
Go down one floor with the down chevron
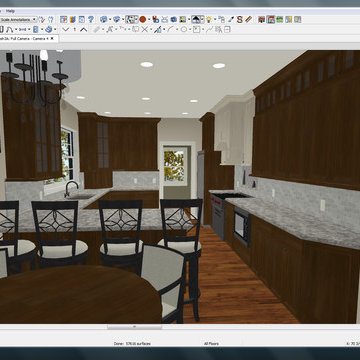pyautogui.click(x=66, y=29)
